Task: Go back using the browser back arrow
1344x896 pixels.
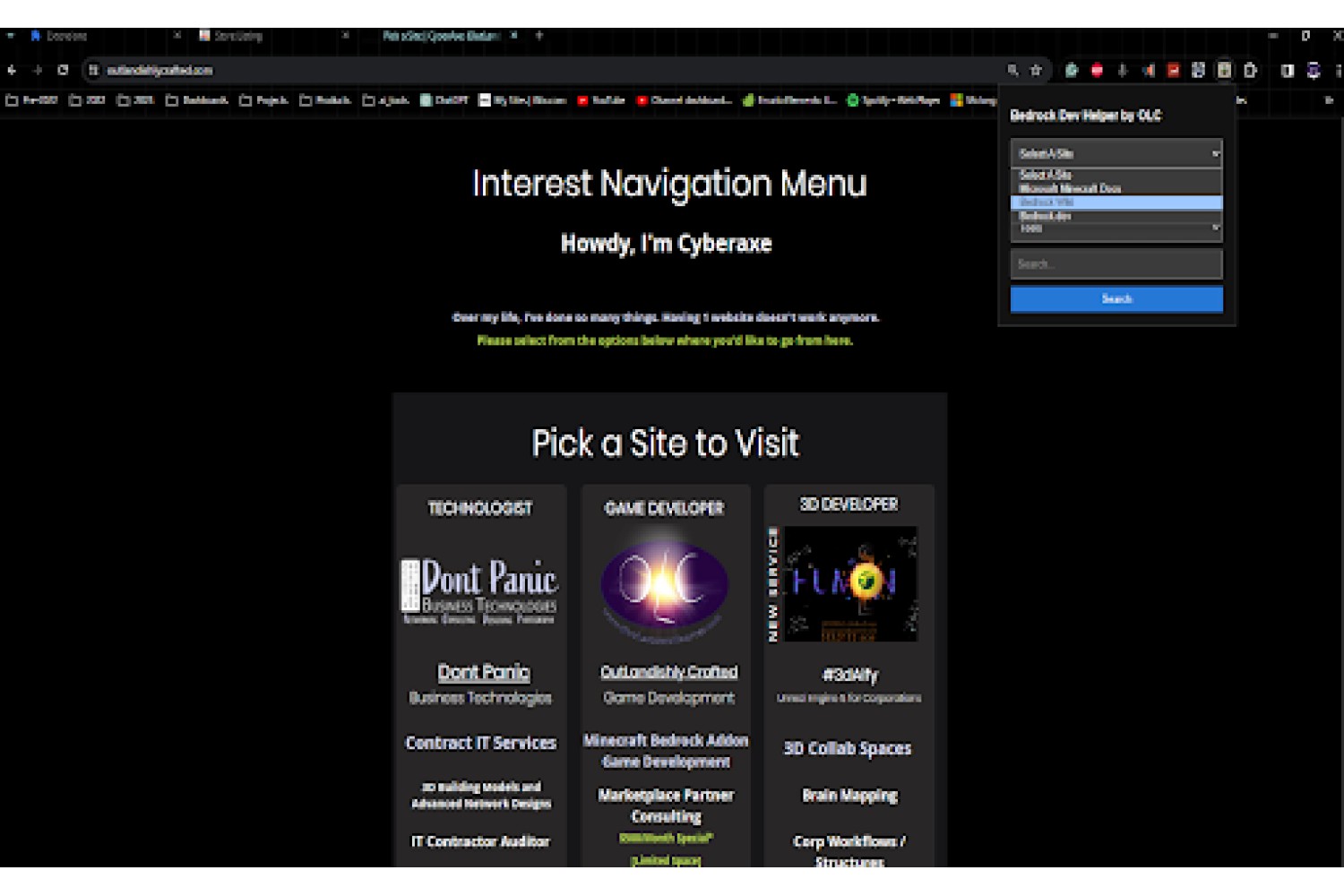Action: [12, 70]
